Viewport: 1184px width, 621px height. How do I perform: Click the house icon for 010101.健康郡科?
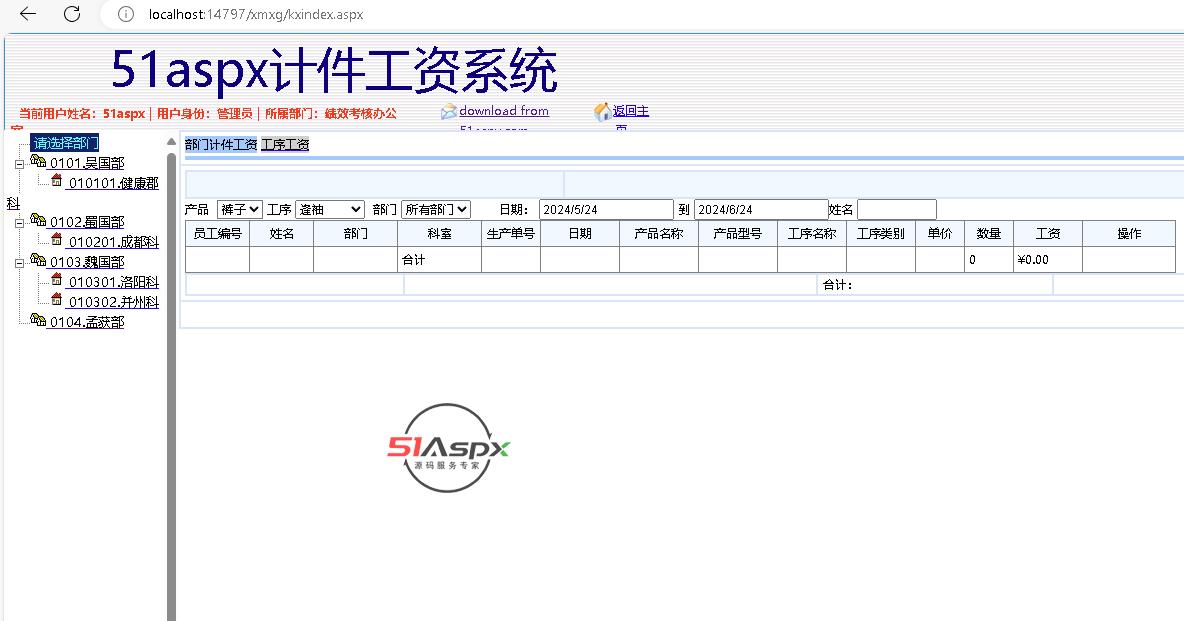point(57,181)
